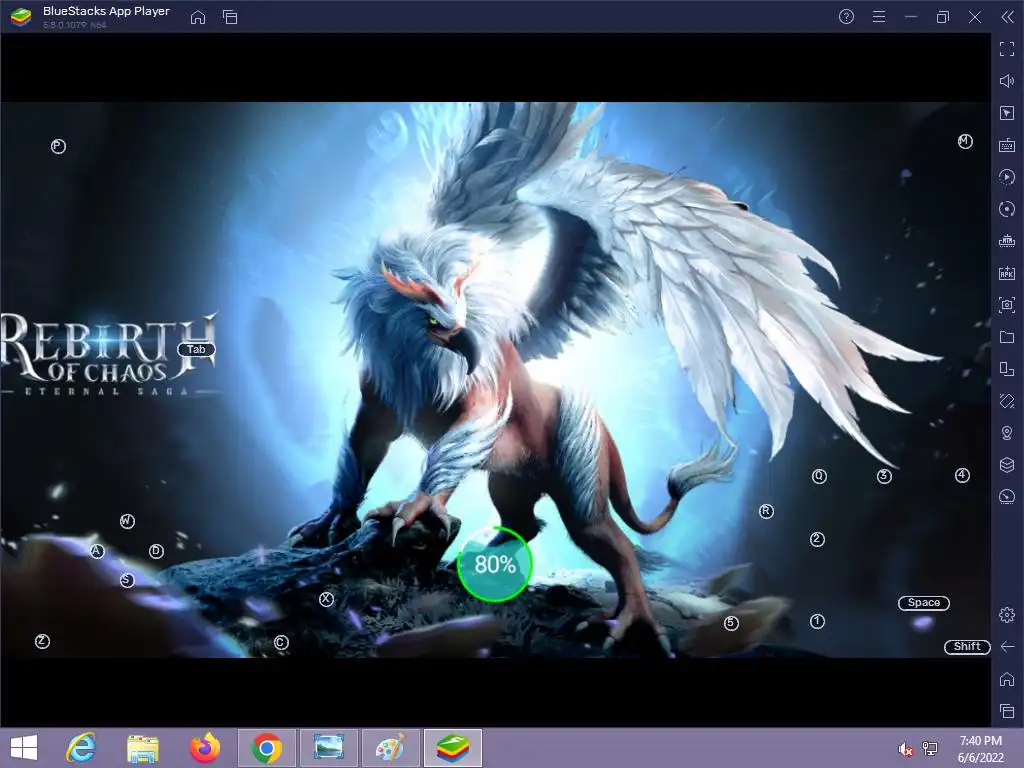Toggle eco mode speedometer icon
The height and width of the screenshot is (768, 1024).
click(x=1007, y=497)
